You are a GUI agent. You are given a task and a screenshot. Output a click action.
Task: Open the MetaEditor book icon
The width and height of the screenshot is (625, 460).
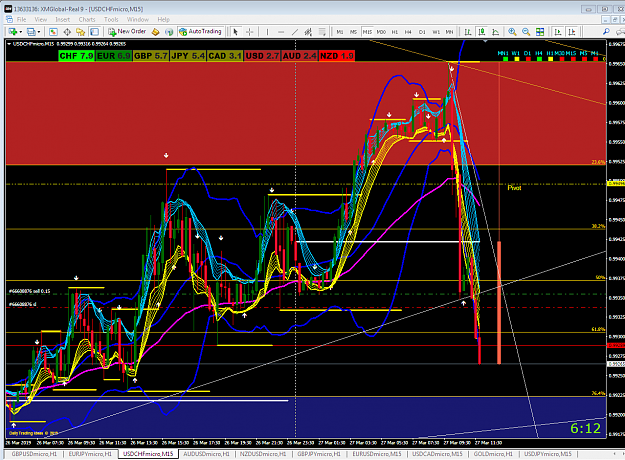155,31
